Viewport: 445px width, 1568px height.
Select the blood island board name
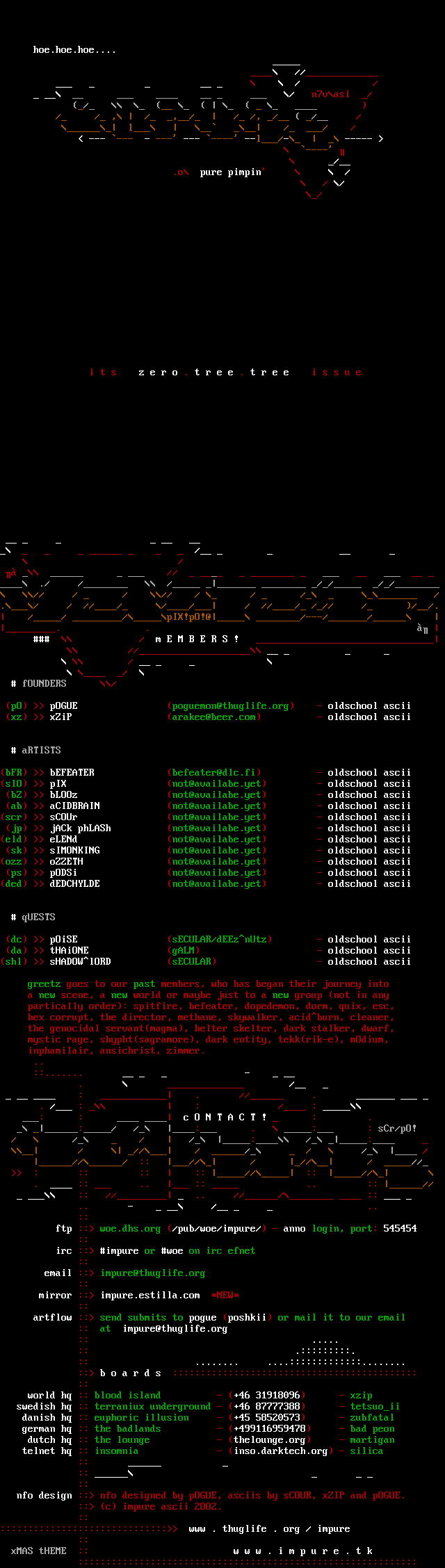coord(127,1395)
